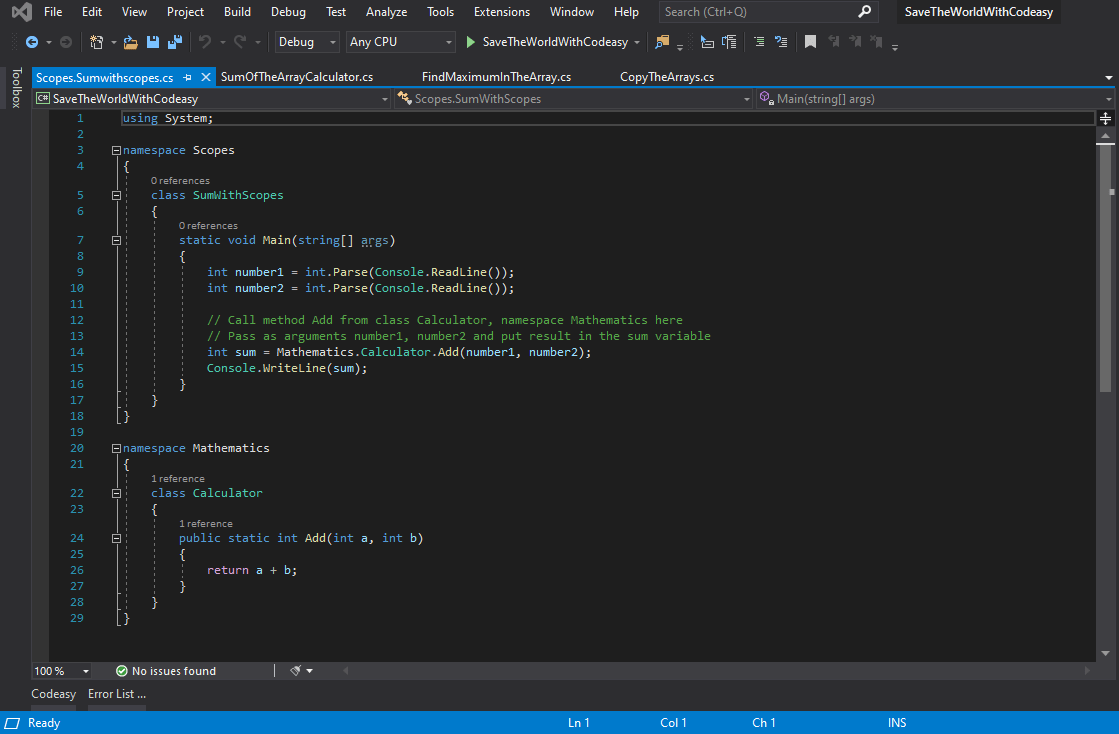
Task: Collapse the namespace Mathematics block
Action: [x=117, y=449]
